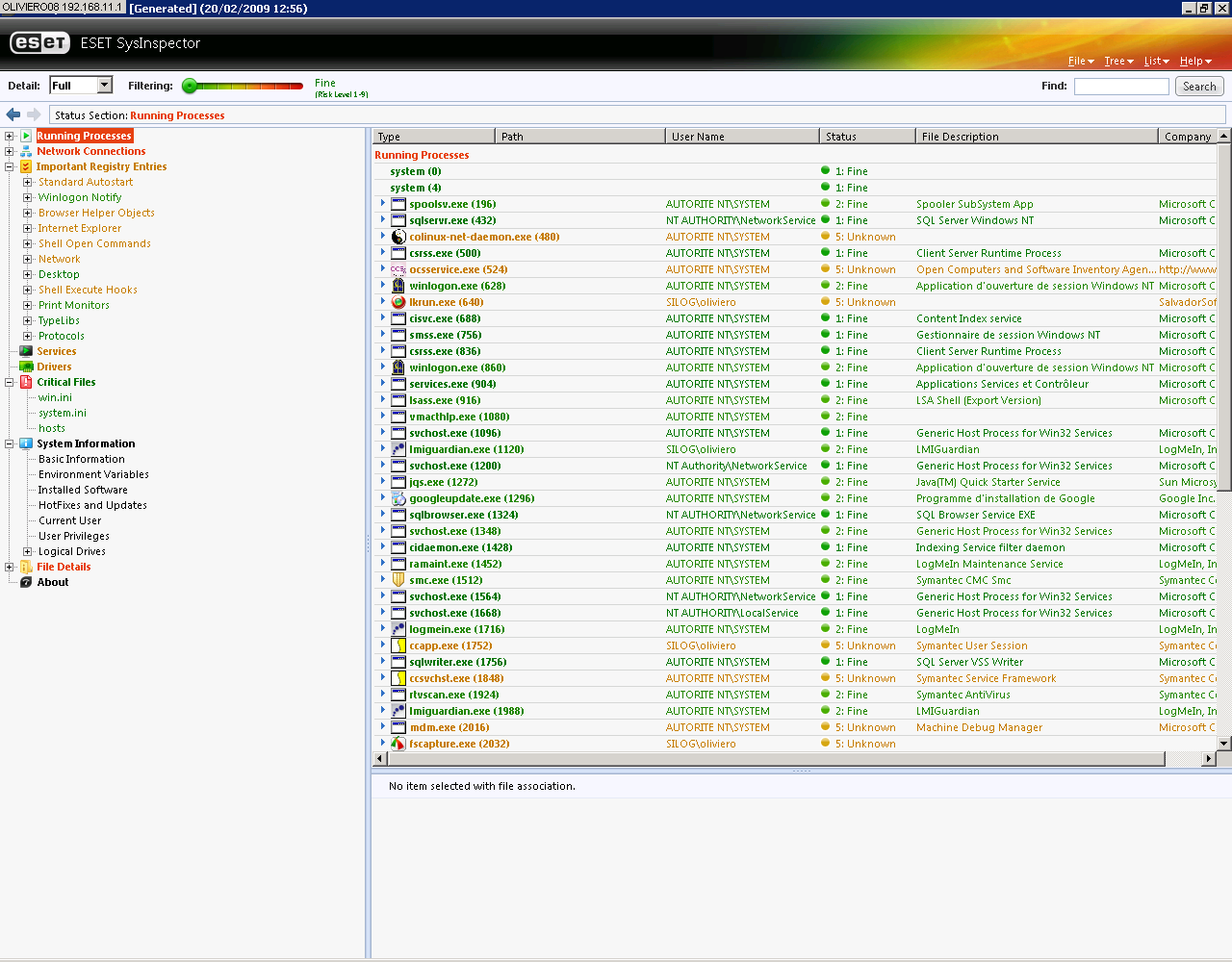The height and width of the screenshot is (962, 1232).
Task: Click the File Details tree icon
Action: 27,567
